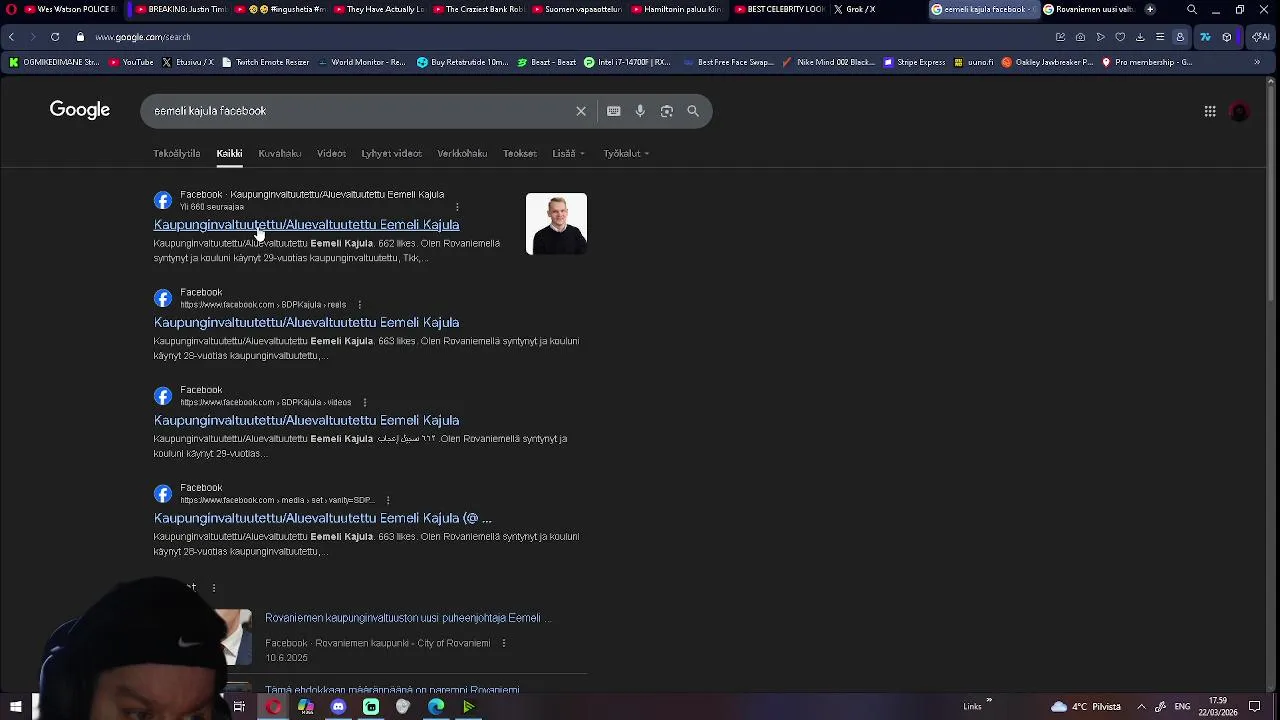Open the weather widget showing 4°C Pilvistä
Screen dimensions: 1280x720
click(1086, 707)
